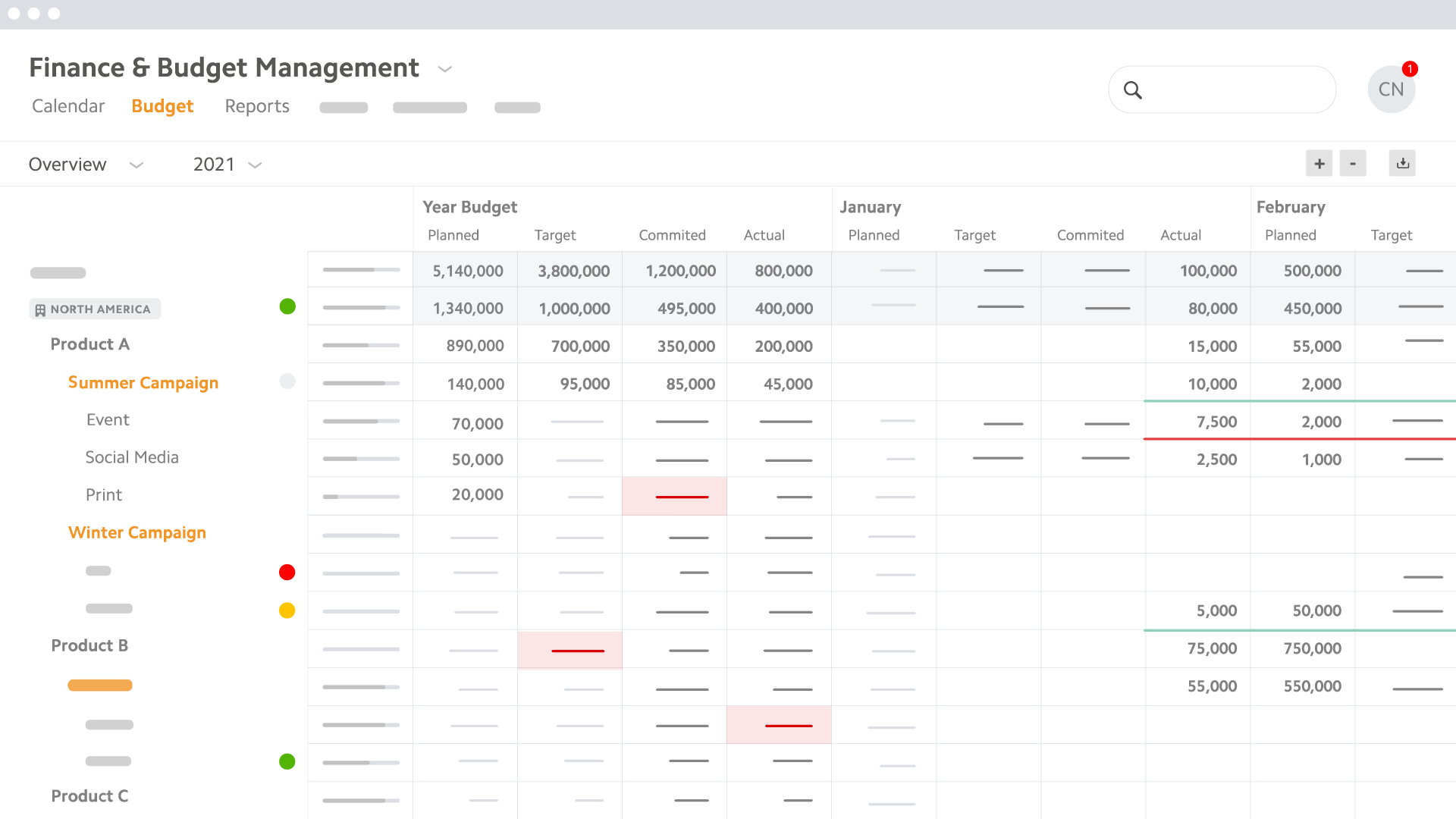Click the search magnifier icon
Screen dimensions: 1456x819
pos(1132,90)
